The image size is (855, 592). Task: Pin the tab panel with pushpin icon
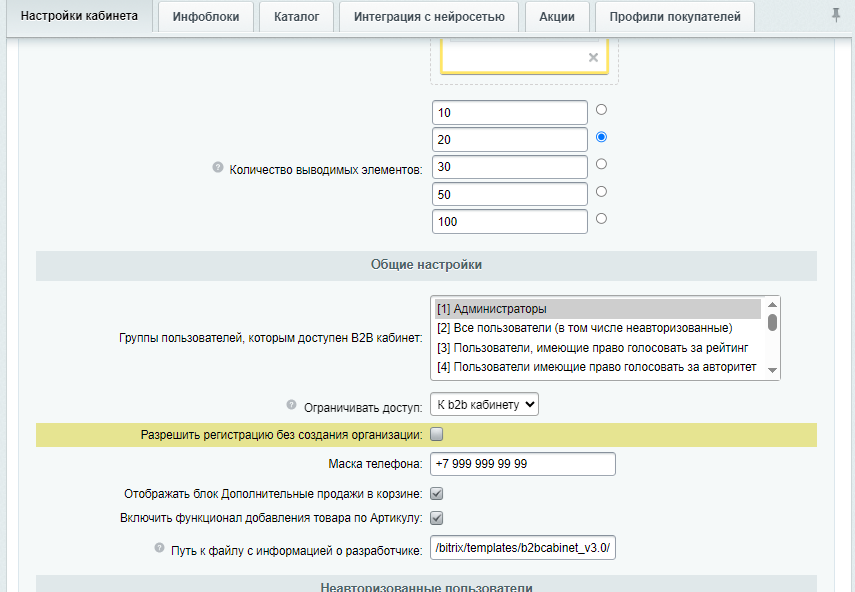coord(836,15)
